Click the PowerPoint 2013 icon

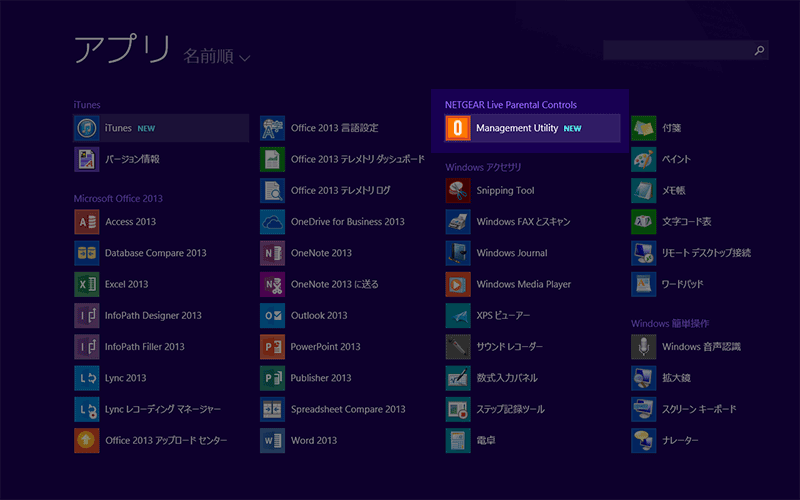tap(273, 346)
